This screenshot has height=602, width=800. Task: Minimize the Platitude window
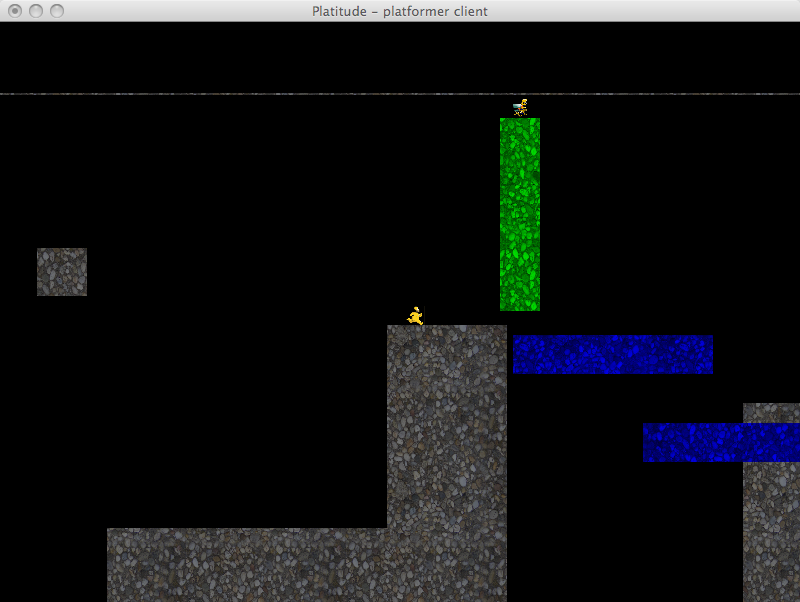tap(36, 11)
